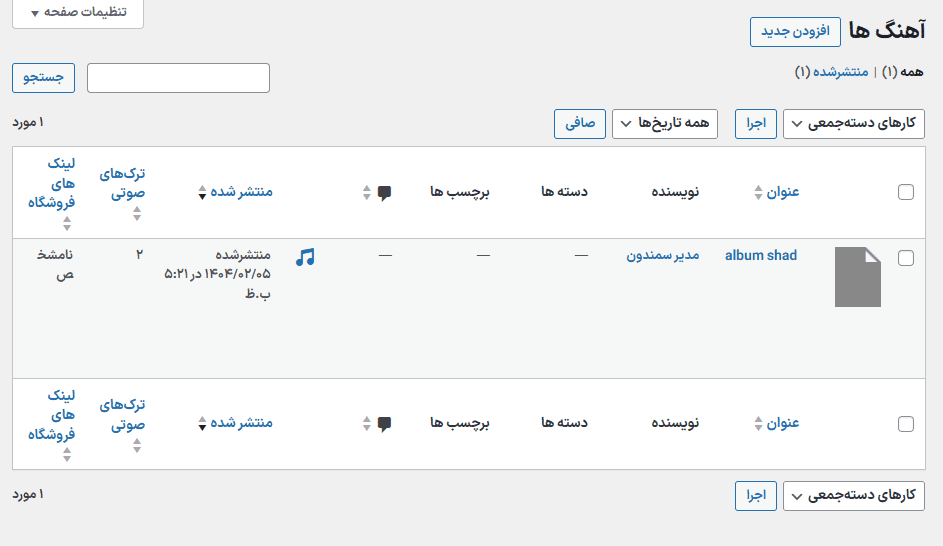Open the همه تاریخ‌ها date filter dropdown
943x546 pixels.
(665, 124)
